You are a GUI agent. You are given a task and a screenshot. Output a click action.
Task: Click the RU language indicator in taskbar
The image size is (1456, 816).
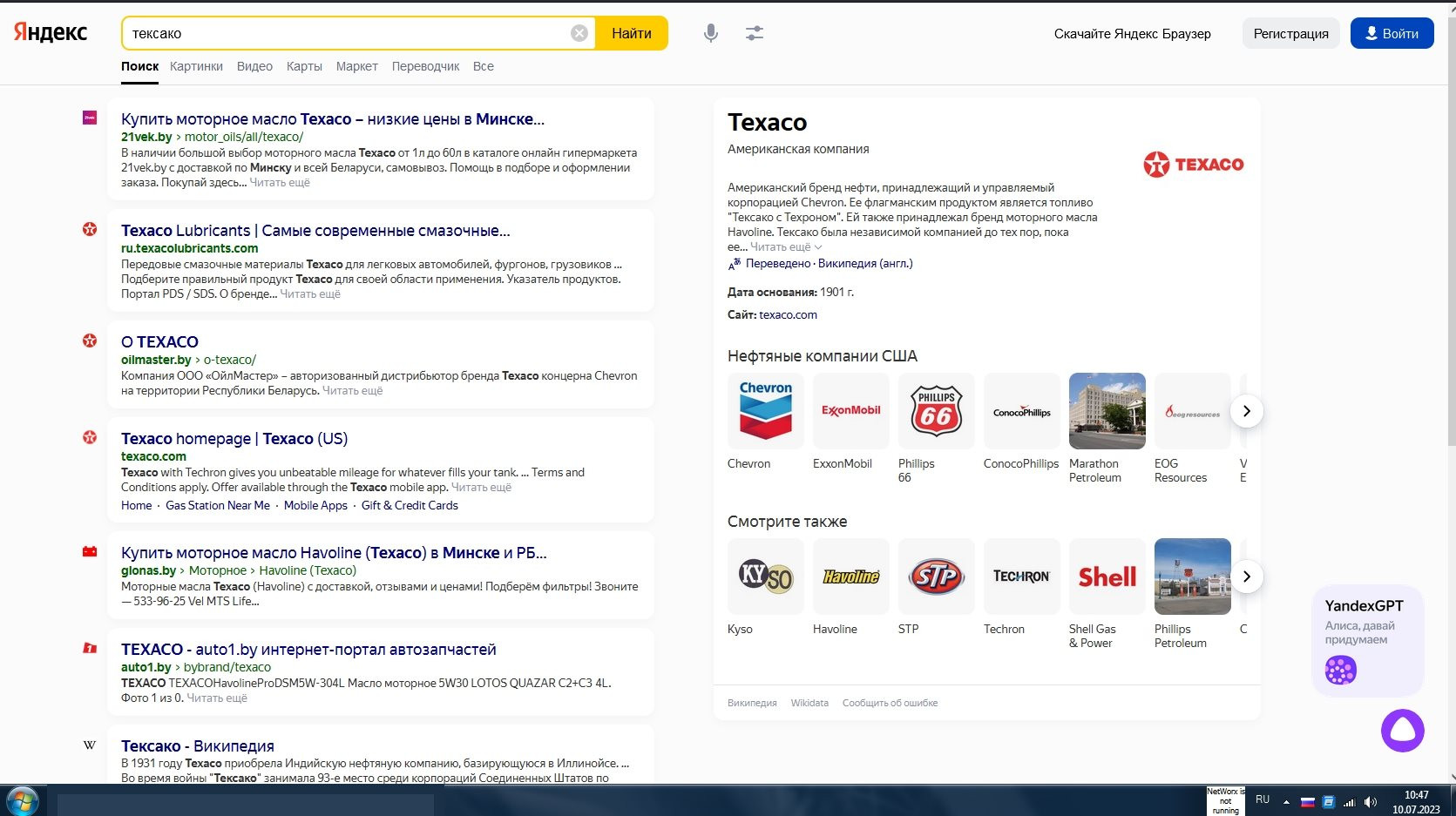1262,799
